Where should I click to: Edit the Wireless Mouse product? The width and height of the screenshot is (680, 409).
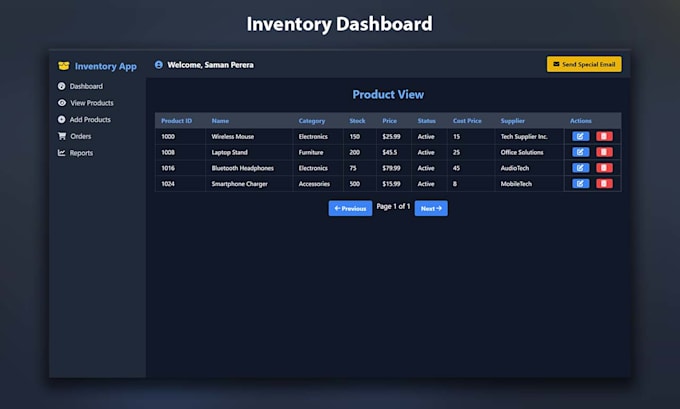tap(580, 136)
